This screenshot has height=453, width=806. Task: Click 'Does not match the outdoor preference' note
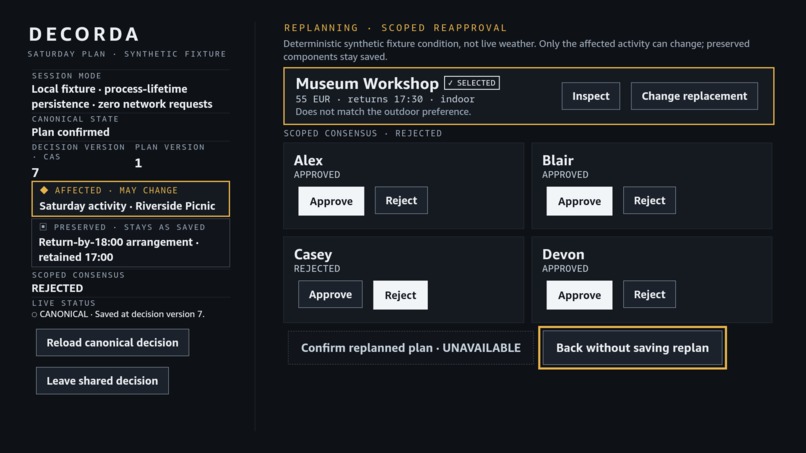(383, 112)
